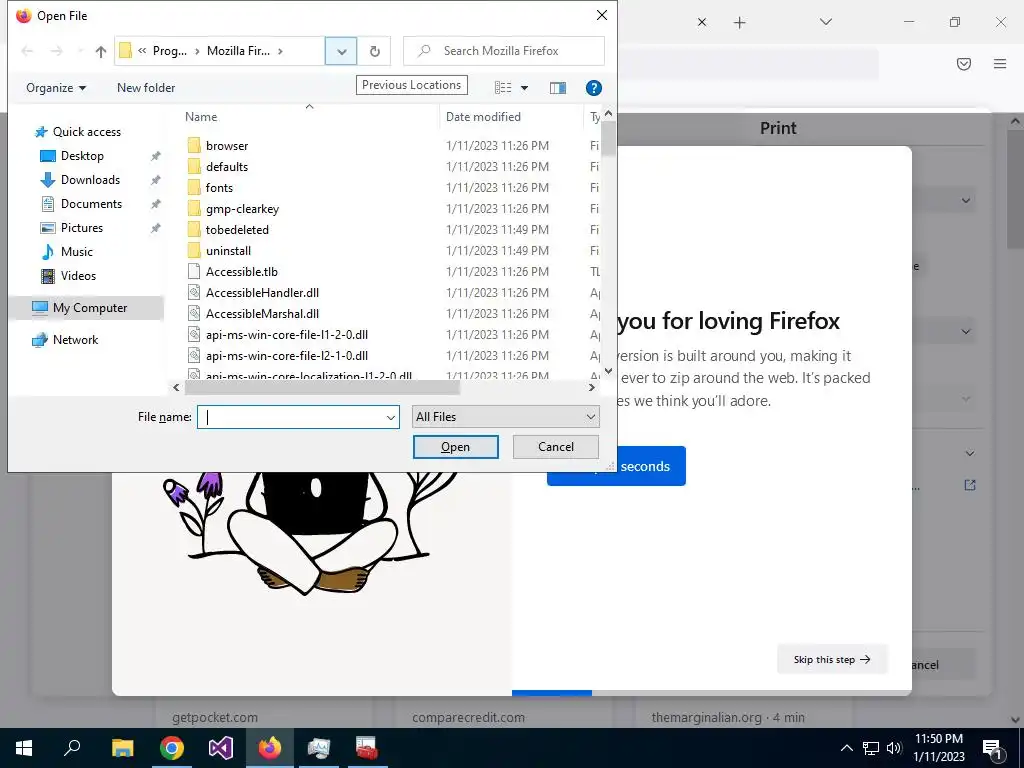Open the All Files type dropdown
The height and width of the screenshot is (768, 1024).
point(505,417)
